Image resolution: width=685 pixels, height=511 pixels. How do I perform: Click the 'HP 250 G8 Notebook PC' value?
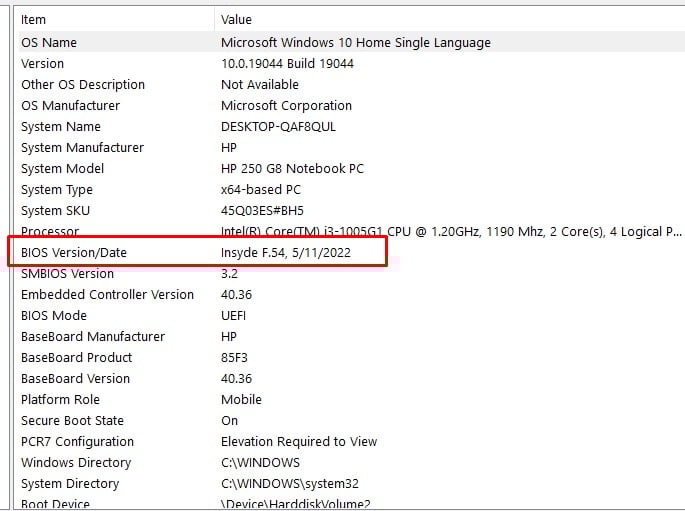pyautogui.click(x=292, y=169)
